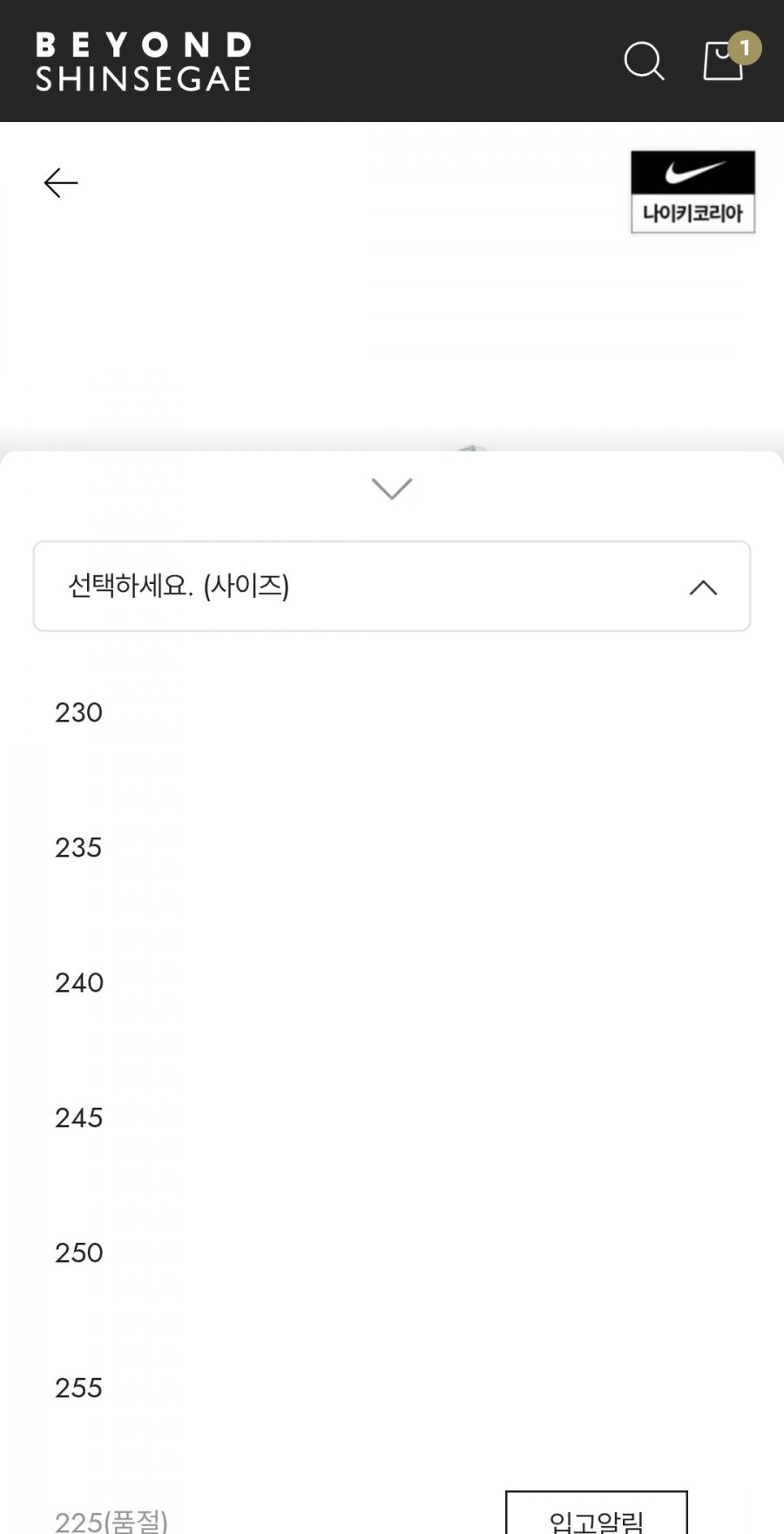Tap the cart badge showing 1
Image resolution: width=784 pixels, height=1534 pixels.
point(745,48)
